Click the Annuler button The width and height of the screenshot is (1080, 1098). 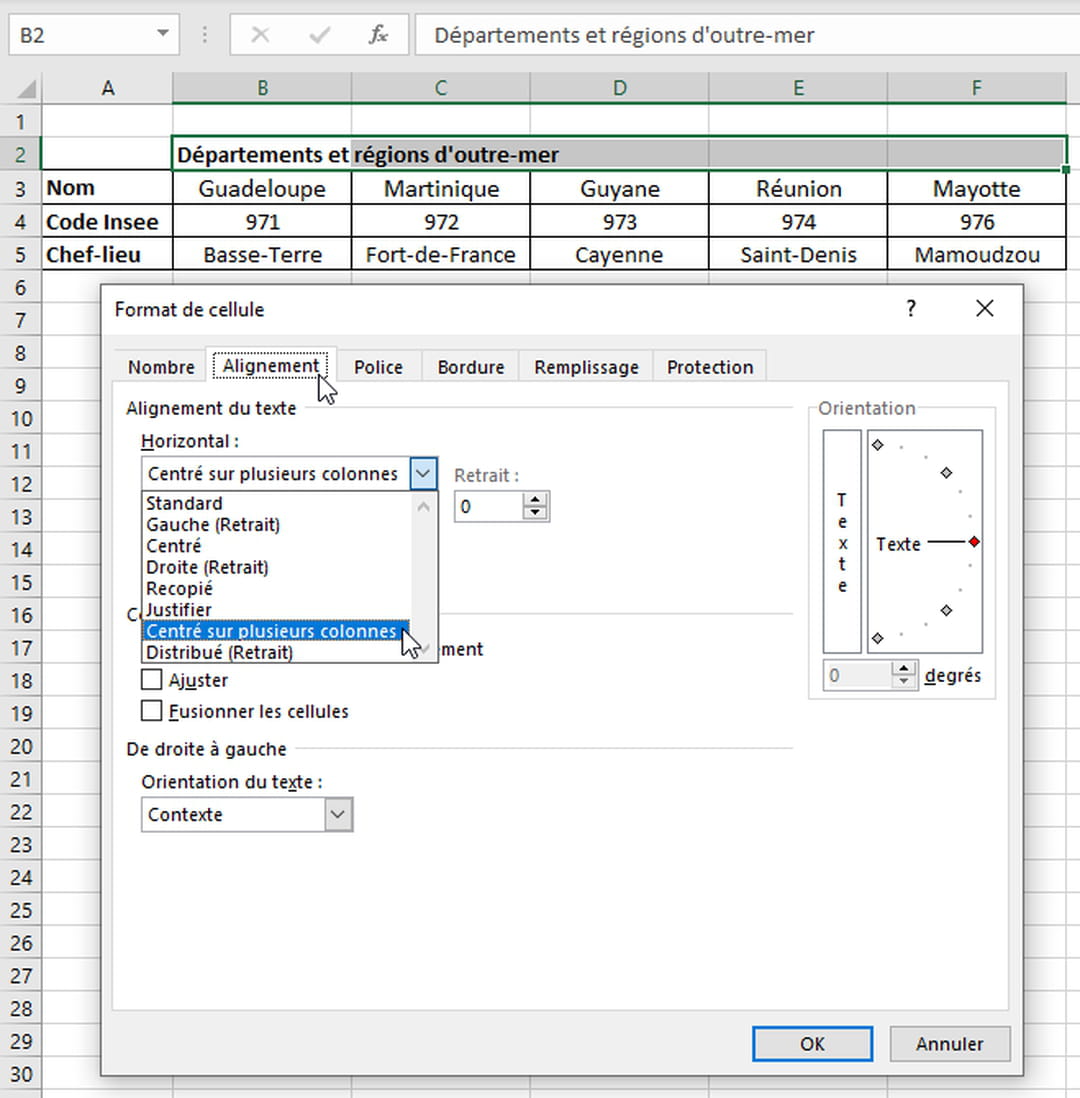pyautogui.click(x=950, y=1044)
